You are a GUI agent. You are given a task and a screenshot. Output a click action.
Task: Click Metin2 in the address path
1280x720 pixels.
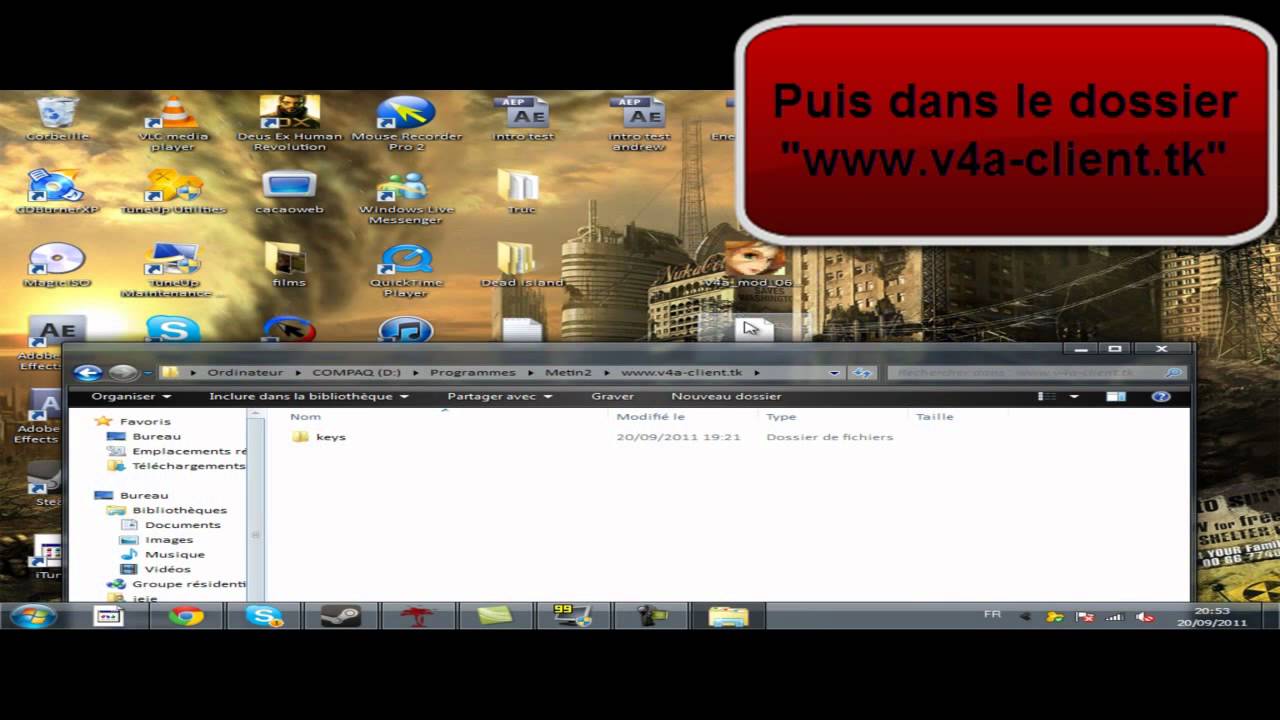tap(568, 372)
